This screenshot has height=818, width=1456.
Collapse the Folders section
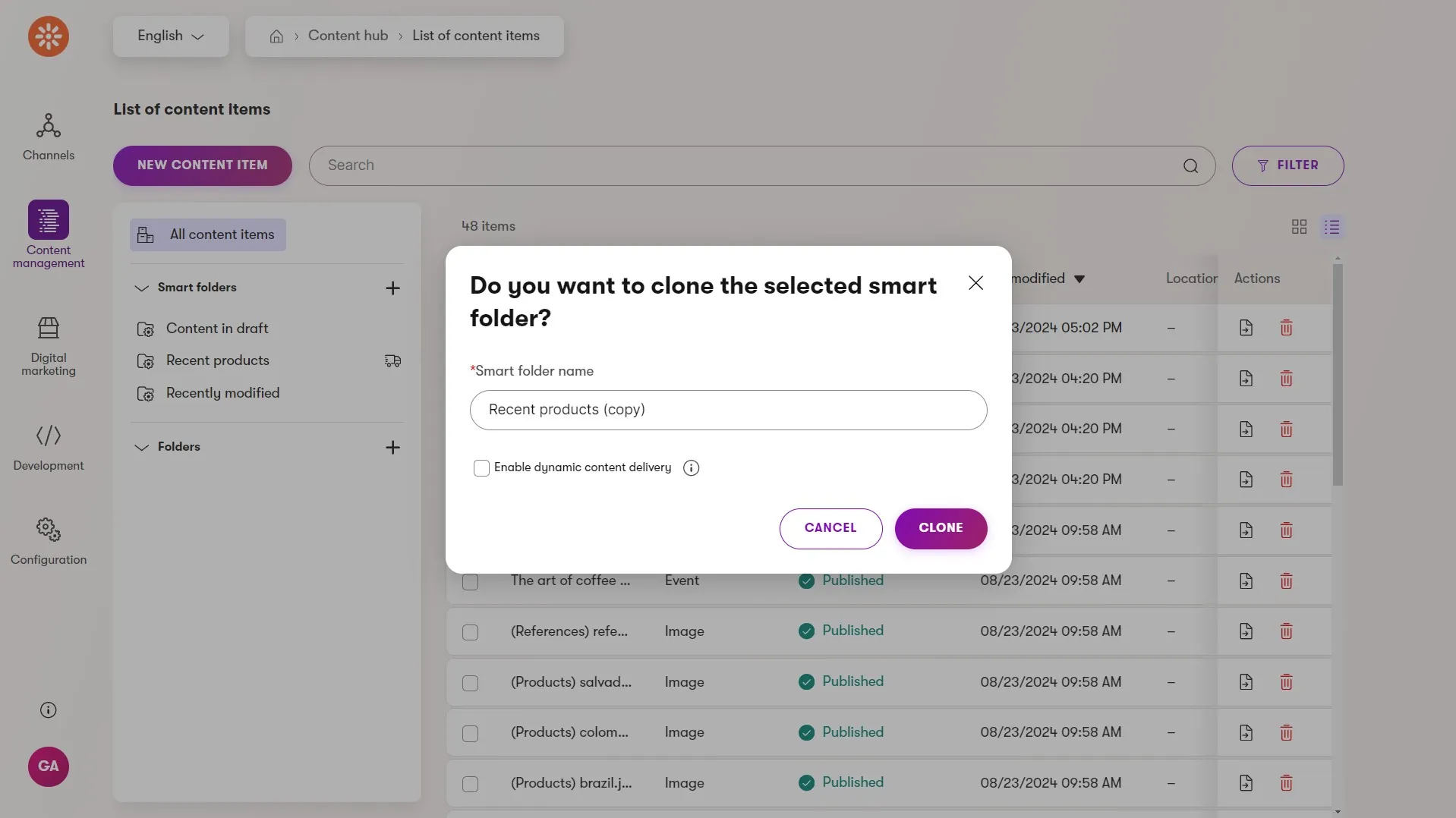coord(141,448)
